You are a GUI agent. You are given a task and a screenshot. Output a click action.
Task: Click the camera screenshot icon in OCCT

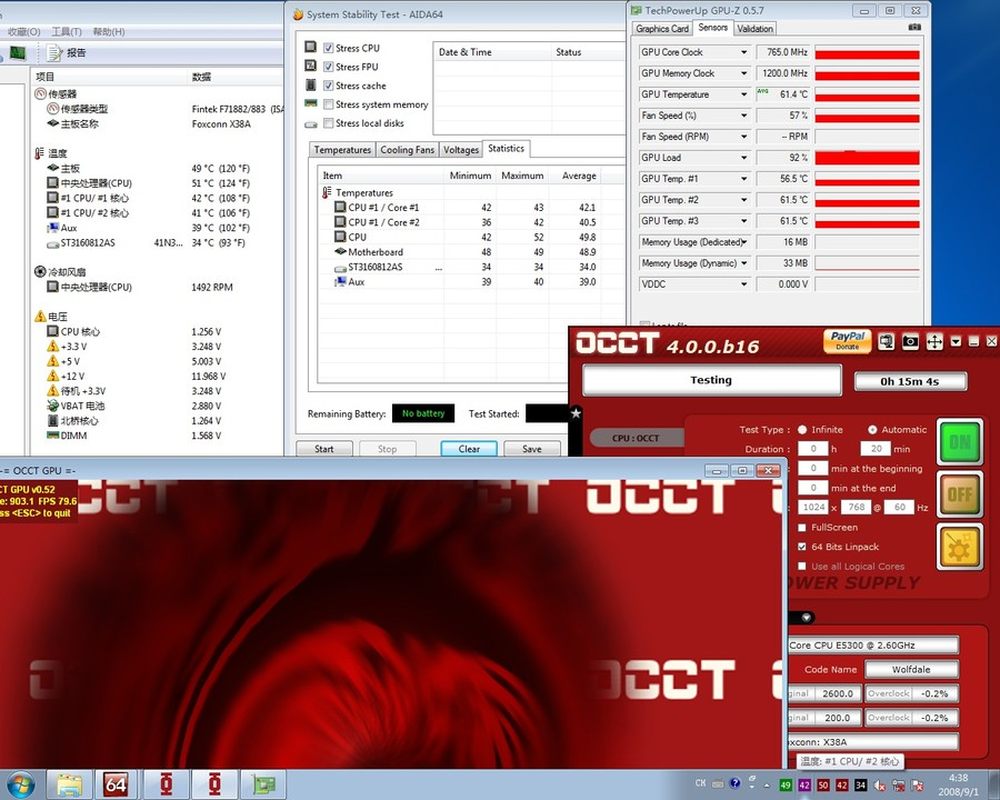point(910,342)
